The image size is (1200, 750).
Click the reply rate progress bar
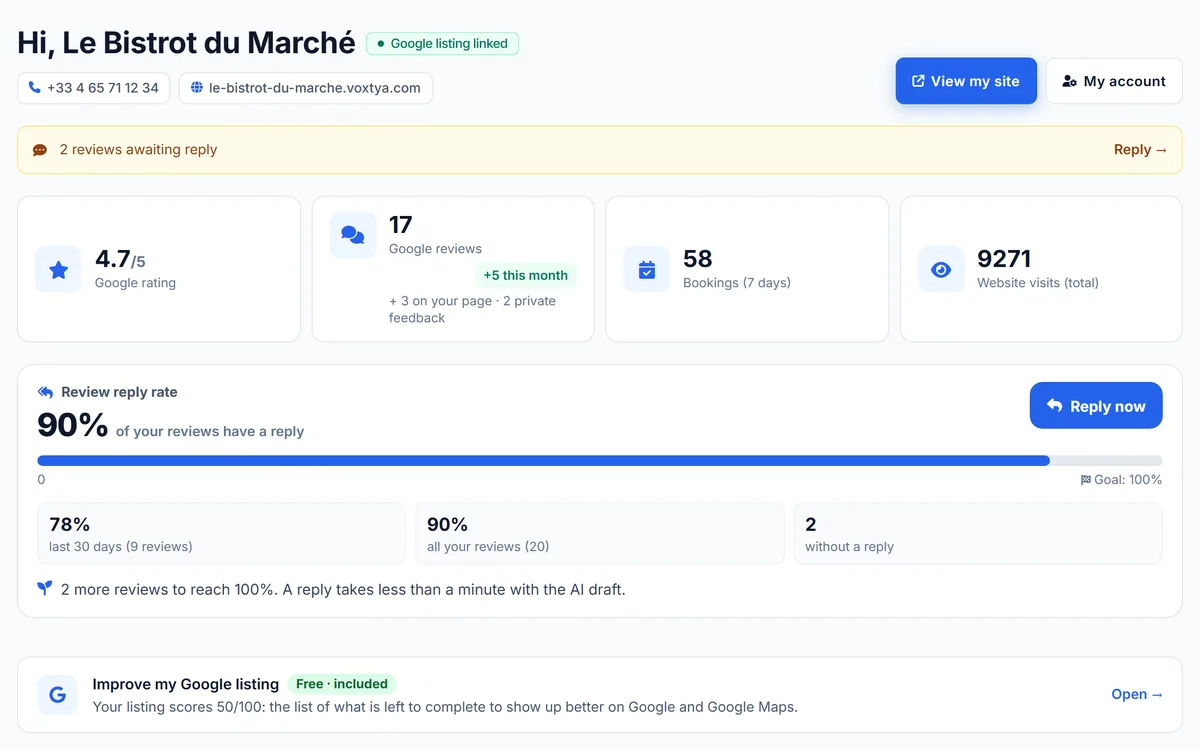[600, 461]
